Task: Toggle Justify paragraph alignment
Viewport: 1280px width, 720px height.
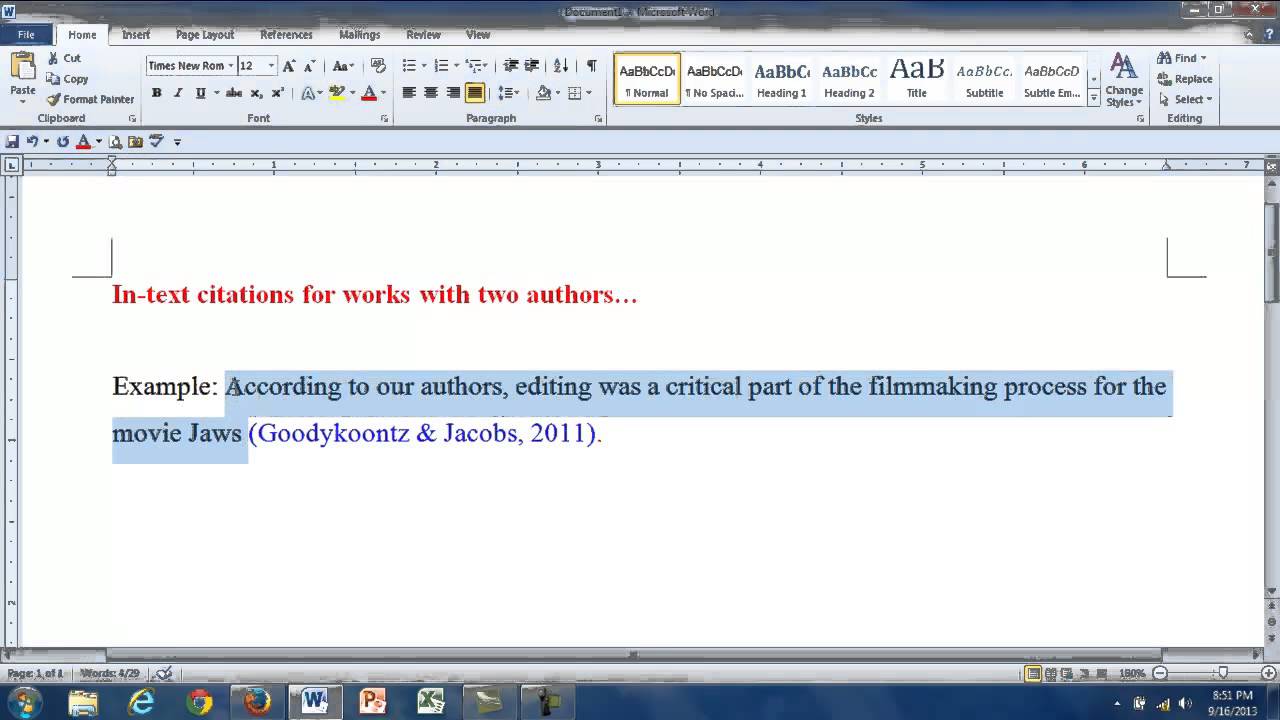Action: pyautogui.click(x=475, y=93)
